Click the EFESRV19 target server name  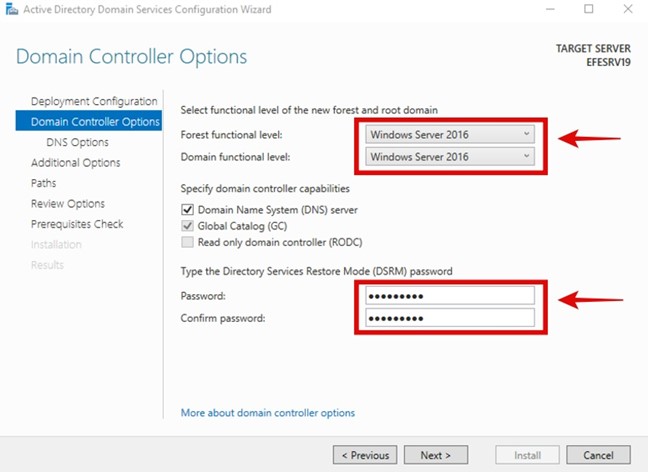click(608, 62)
